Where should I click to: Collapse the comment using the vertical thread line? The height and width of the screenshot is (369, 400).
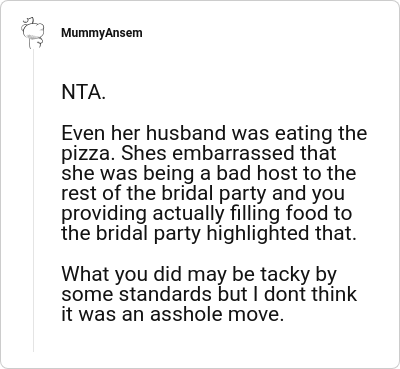(x=33, y=200)
